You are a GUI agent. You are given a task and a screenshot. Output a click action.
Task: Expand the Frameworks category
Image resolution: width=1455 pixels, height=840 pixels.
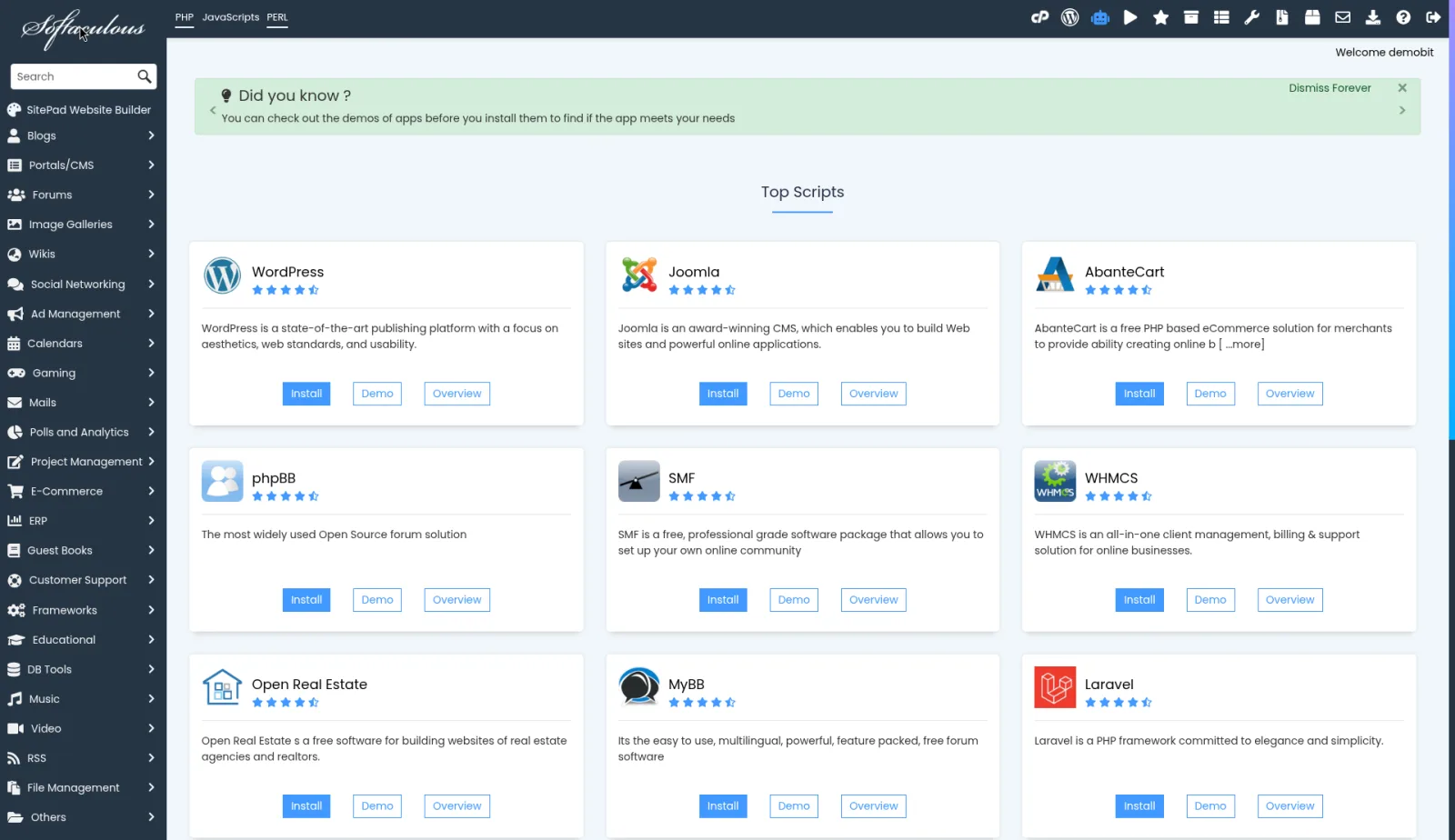tap(82, 610)
